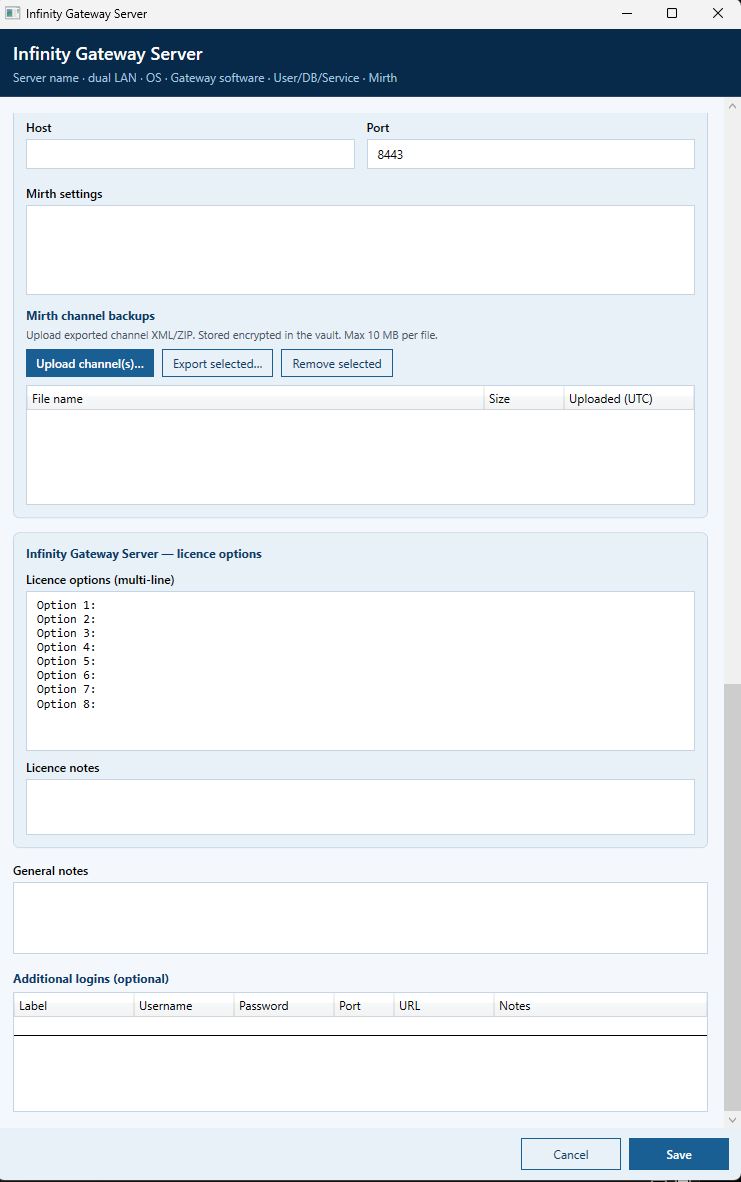This screenshot has height=1182, width=741.
Task: Click the scrollbar up arrow
Action: [732, 106]
